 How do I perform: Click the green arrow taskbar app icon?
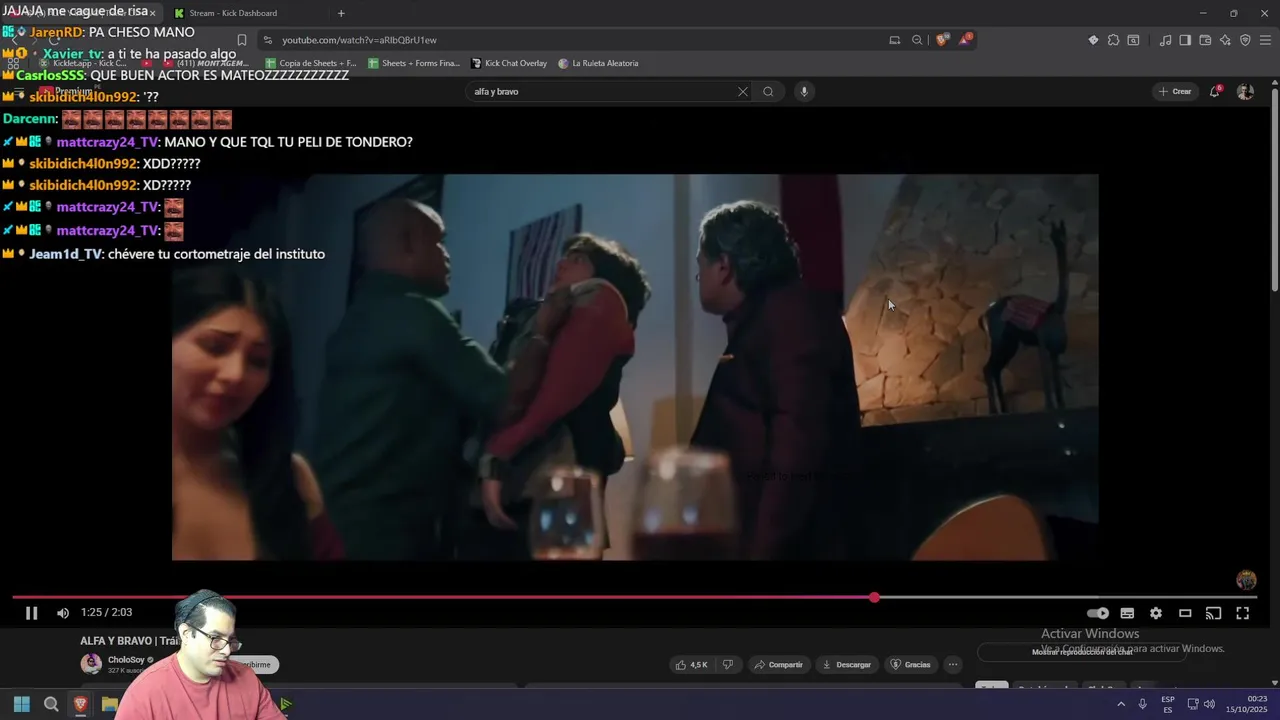tap(285, 704)
